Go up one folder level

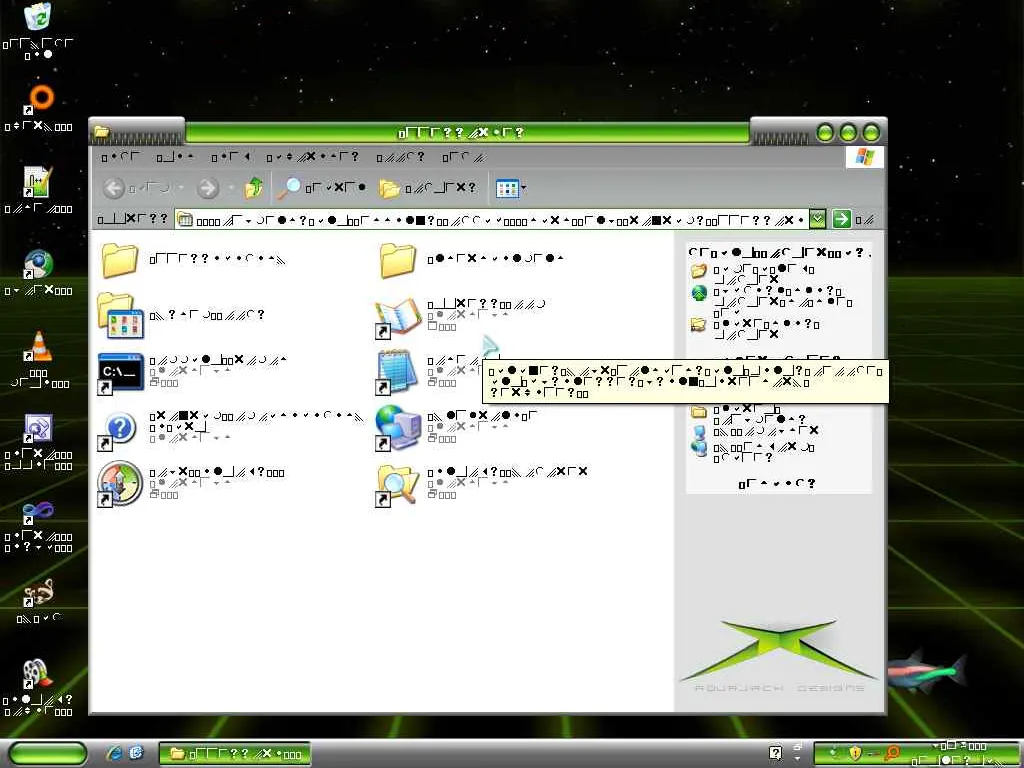point(254,188)
